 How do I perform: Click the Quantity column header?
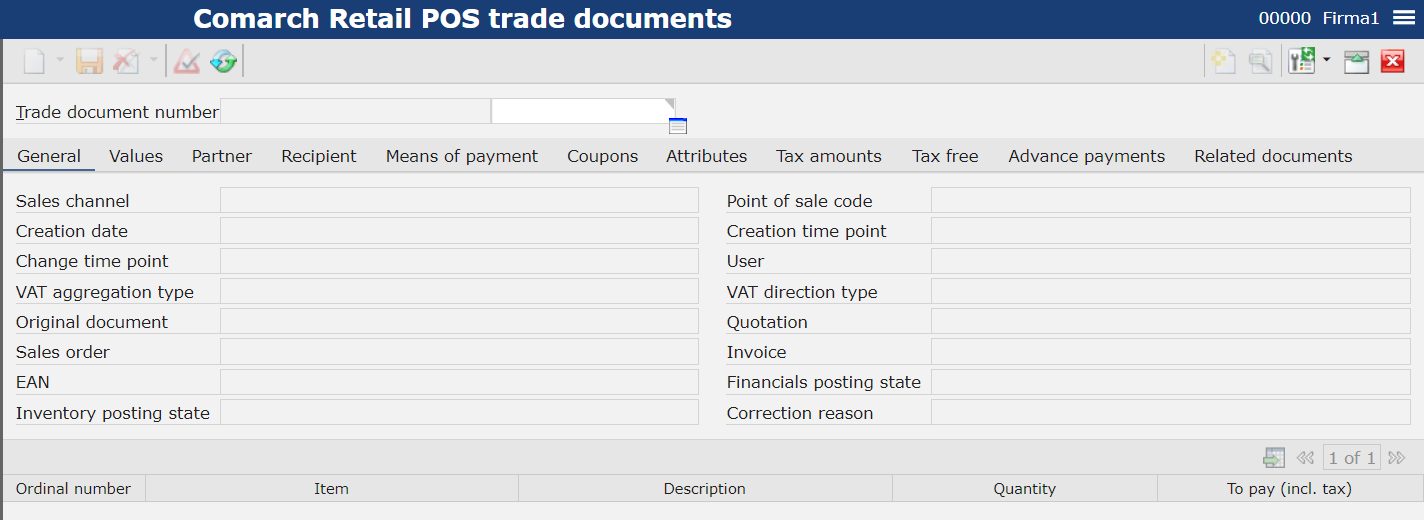1025,489
